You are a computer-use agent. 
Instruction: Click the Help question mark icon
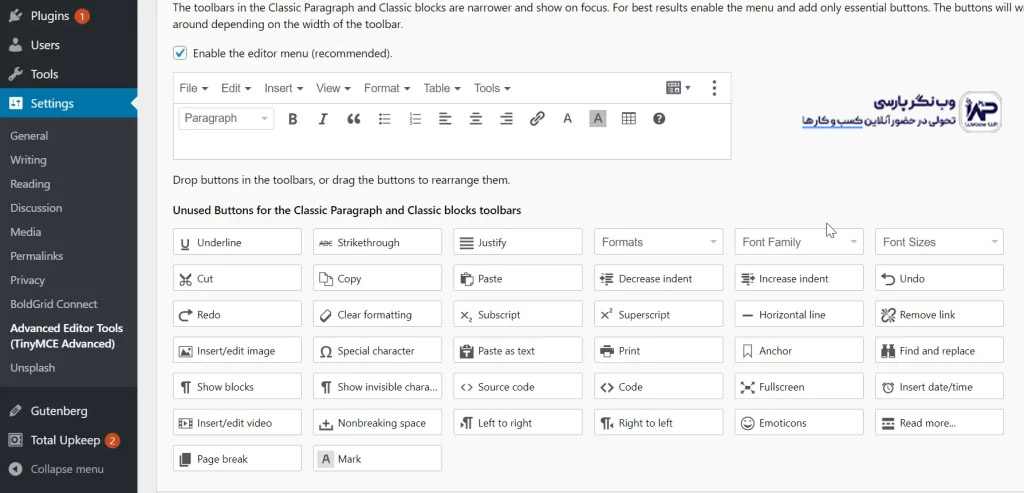[x=659, y=119]
